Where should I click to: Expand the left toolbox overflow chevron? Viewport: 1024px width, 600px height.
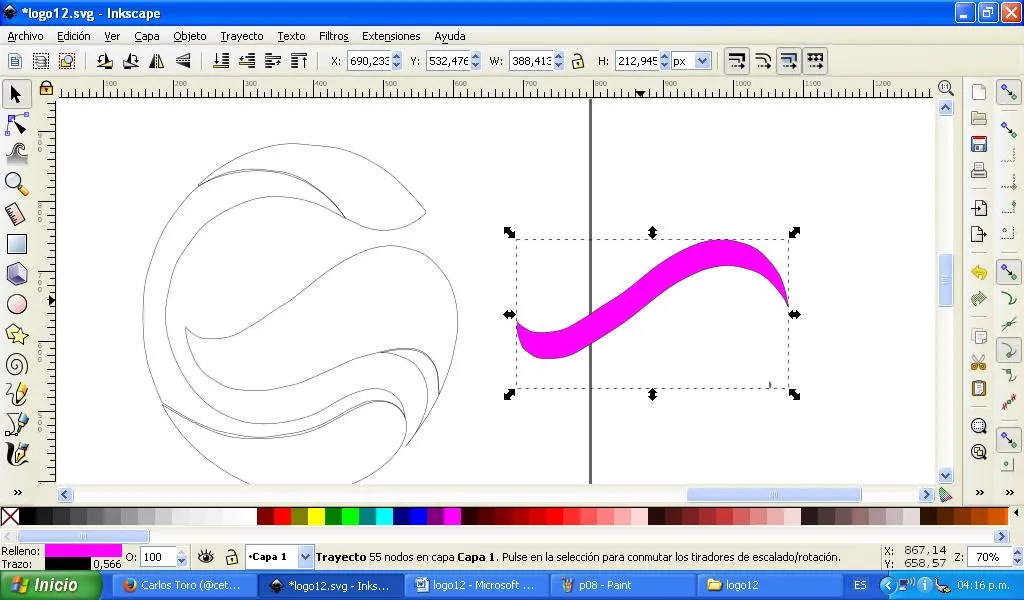point(18,492)
